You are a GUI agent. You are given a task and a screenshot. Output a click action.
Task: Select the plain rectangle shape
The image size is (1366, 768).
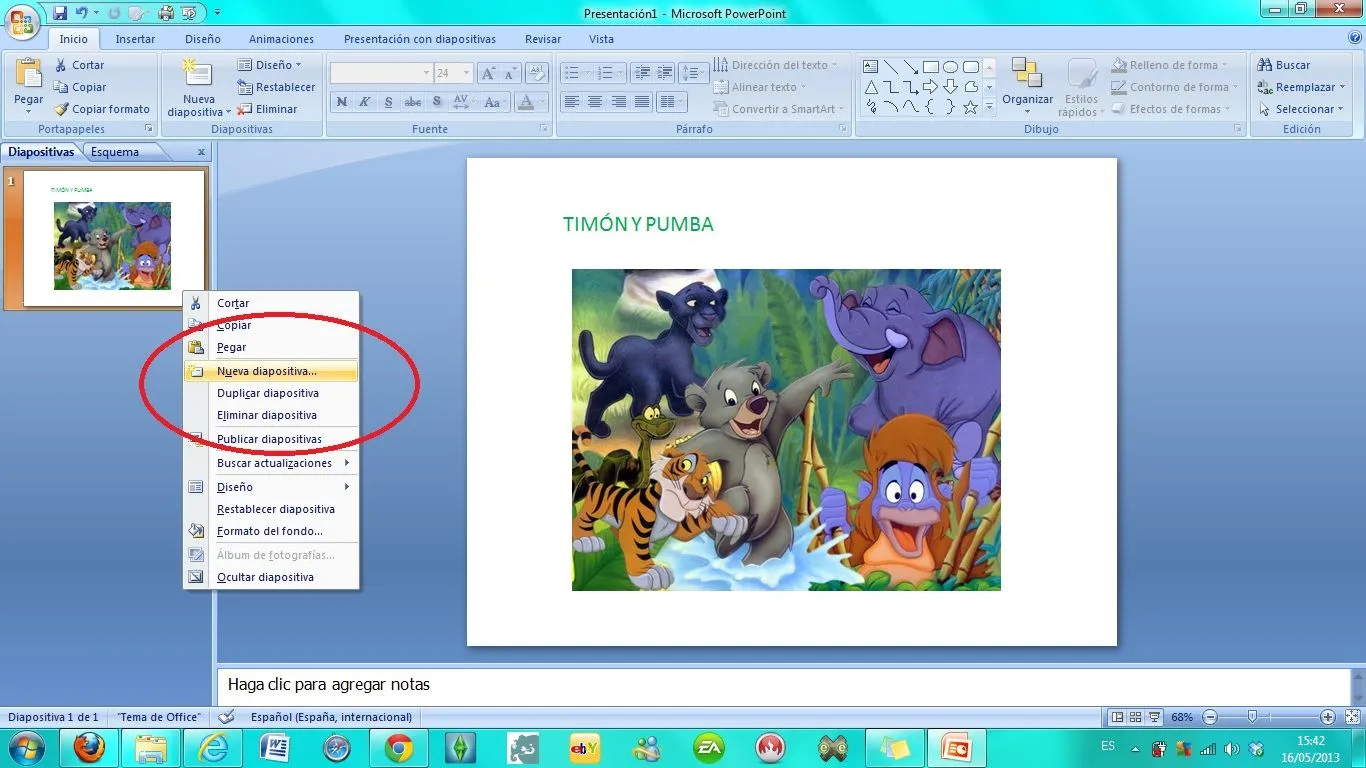(x=930, y=67)
